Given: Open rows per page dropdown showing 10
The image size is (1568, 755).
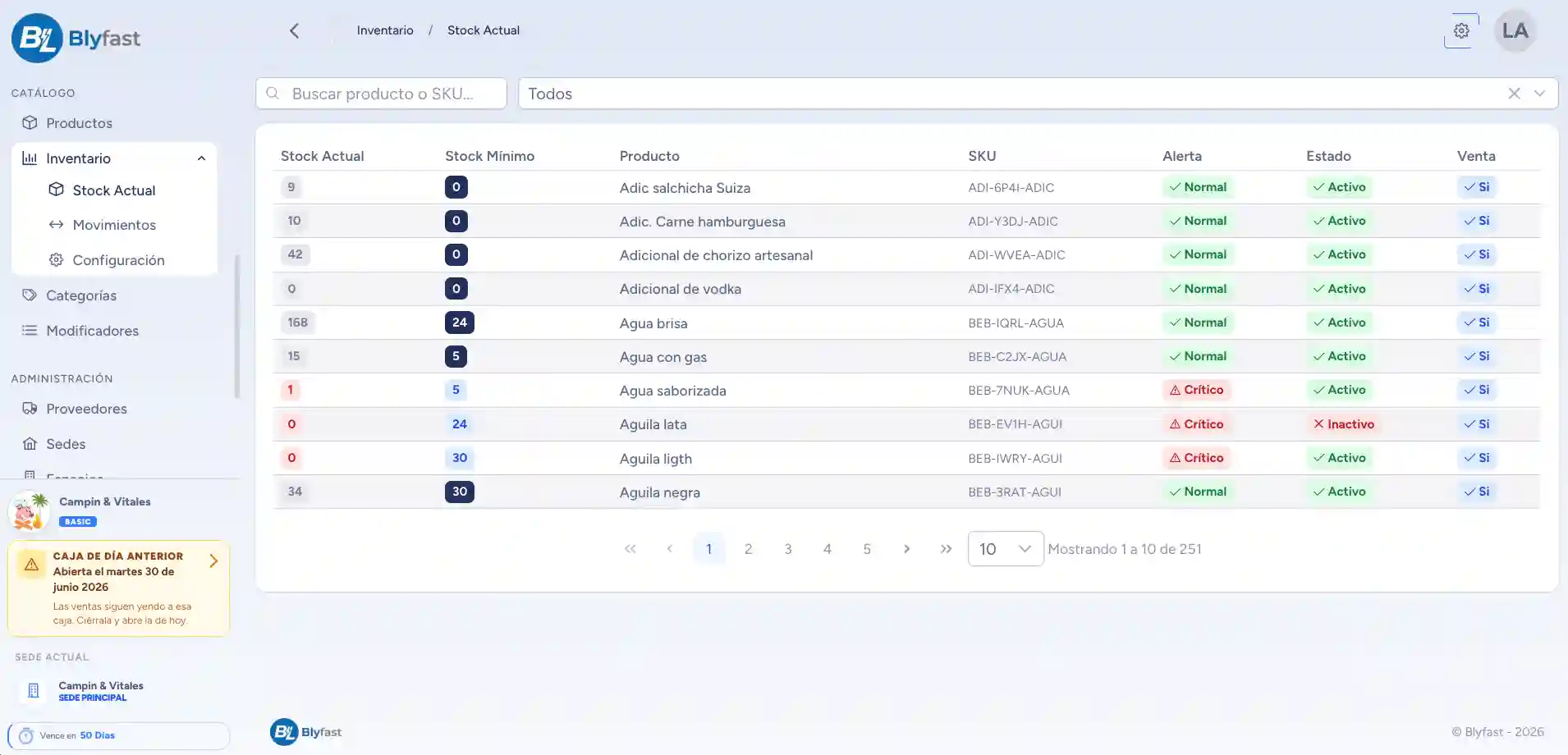Looking at the screenshot, I should pos(1006,549).
